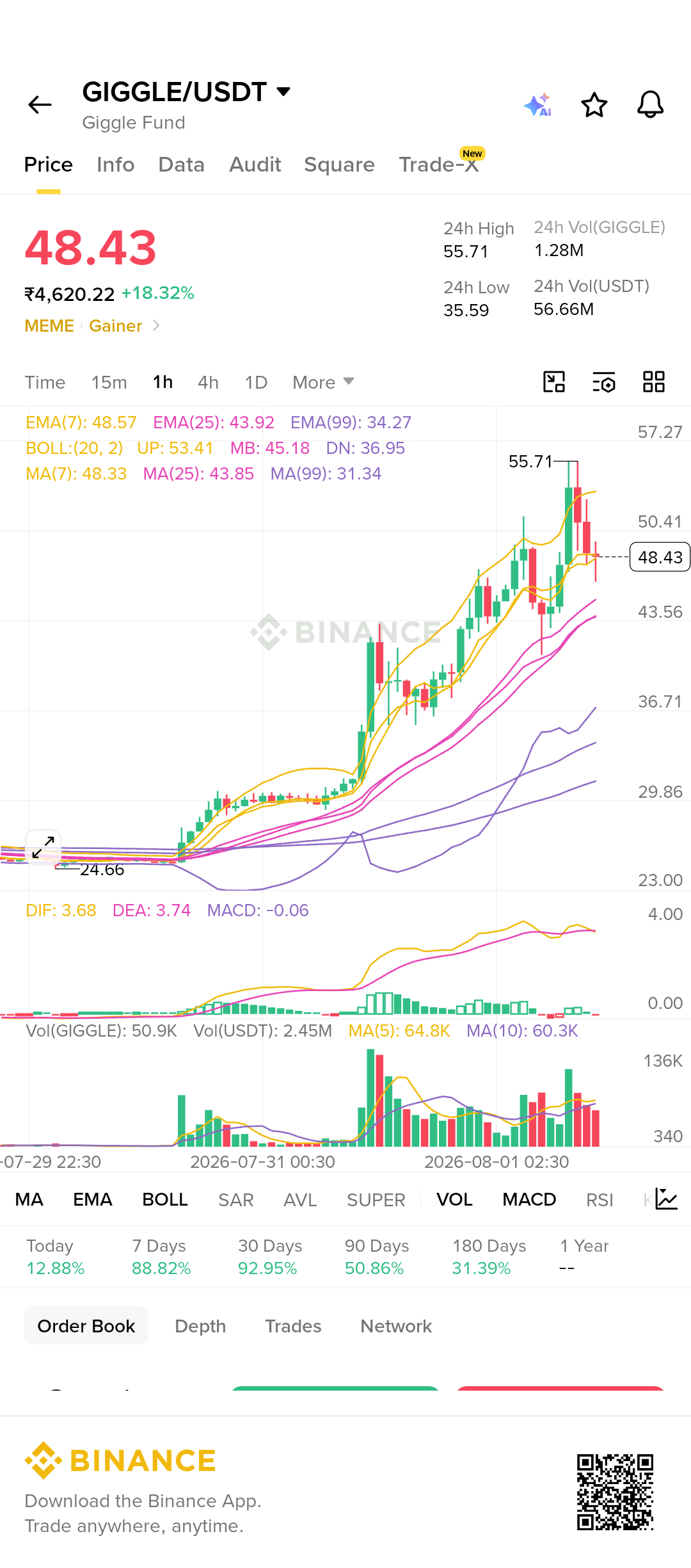The height and width of the screenshot is (1568, 691).
Task: Tap the Vol MA(5): 64.8K legend
Action: [399, 1031]
